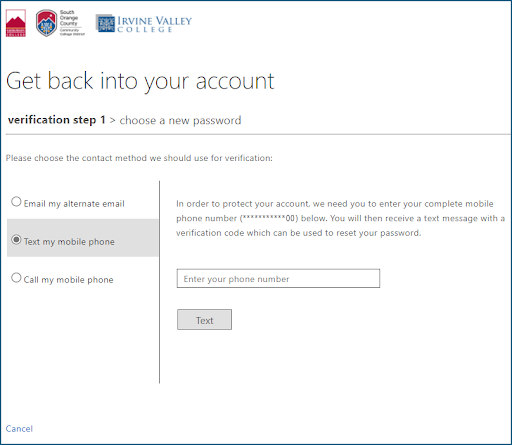Click the South Orange County district shield logo
This screenshot has width=512, height=445.
(x=47, y=23)
